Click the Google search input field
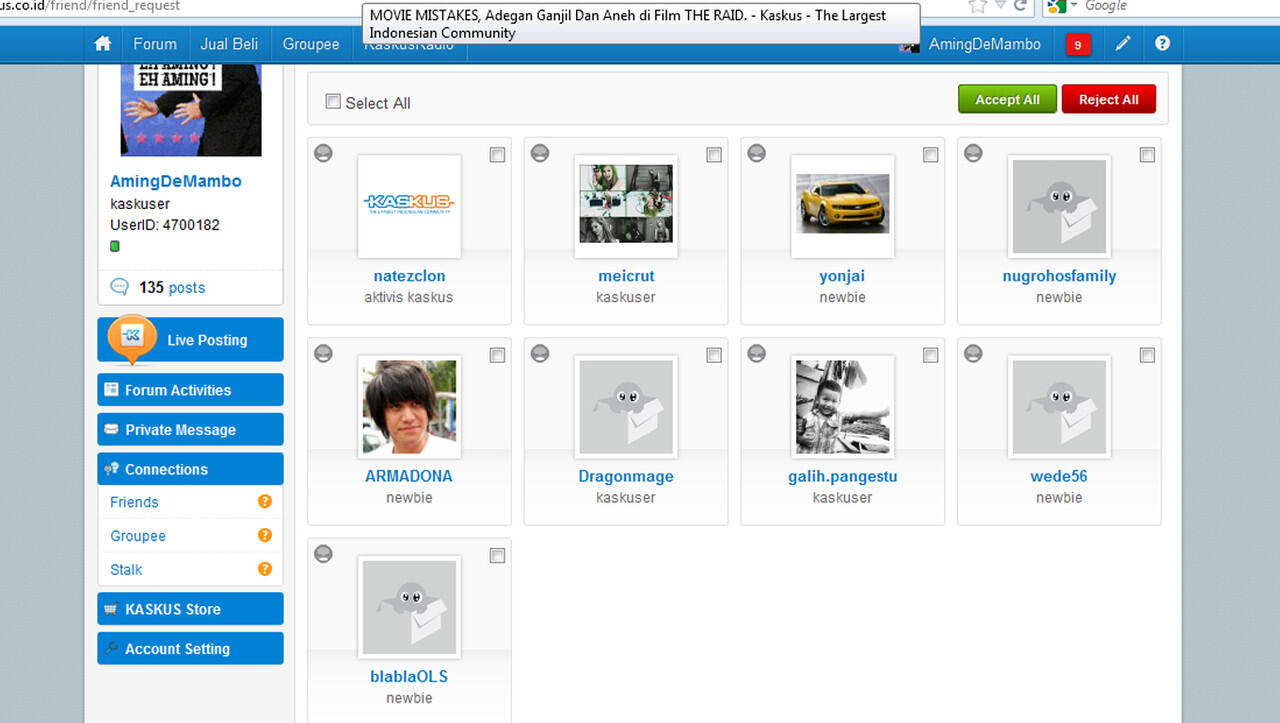 (1180, 6)
